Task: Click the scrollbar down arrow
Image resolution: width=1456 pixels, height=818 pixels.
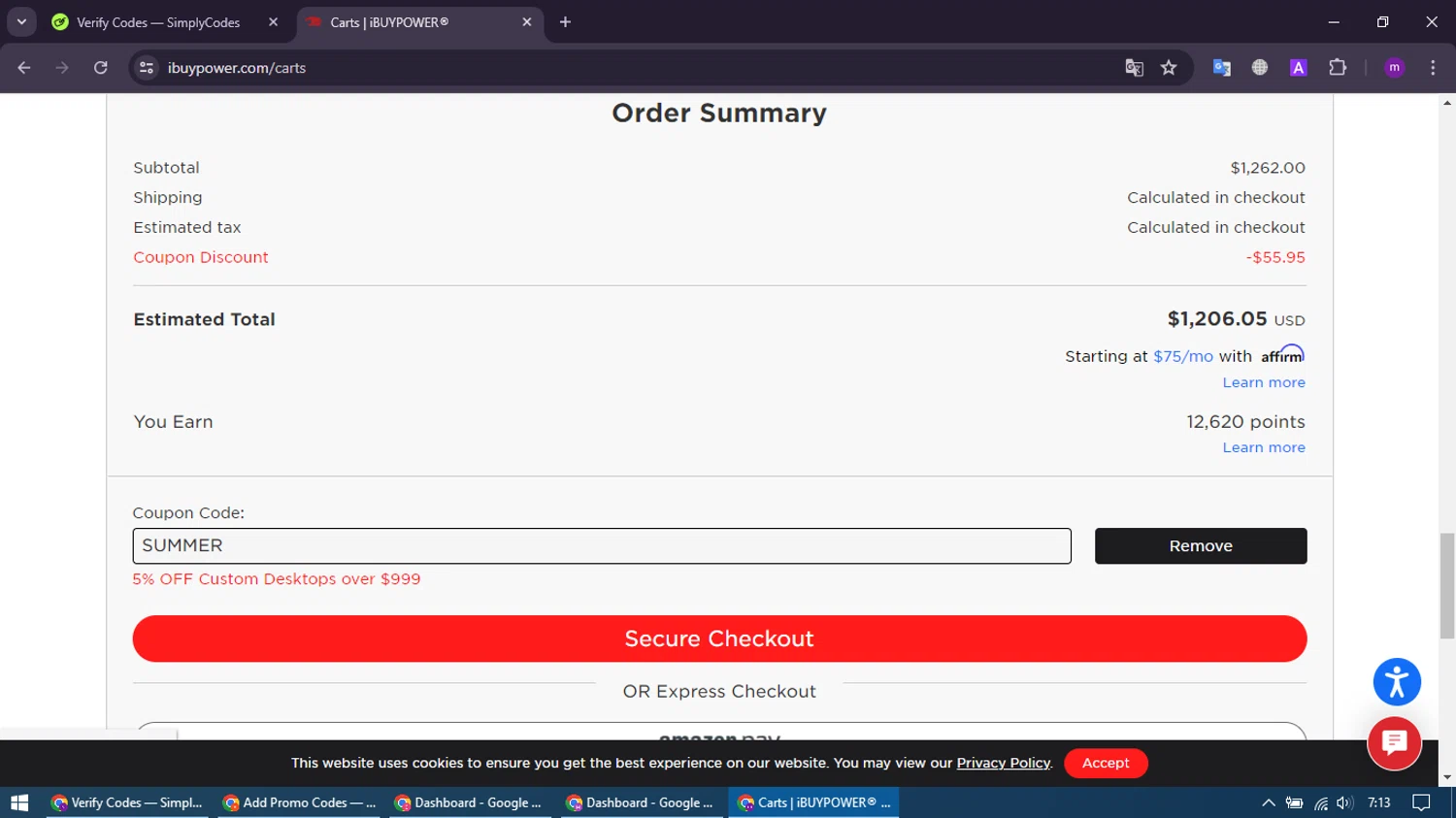Action: point(1447,777)
